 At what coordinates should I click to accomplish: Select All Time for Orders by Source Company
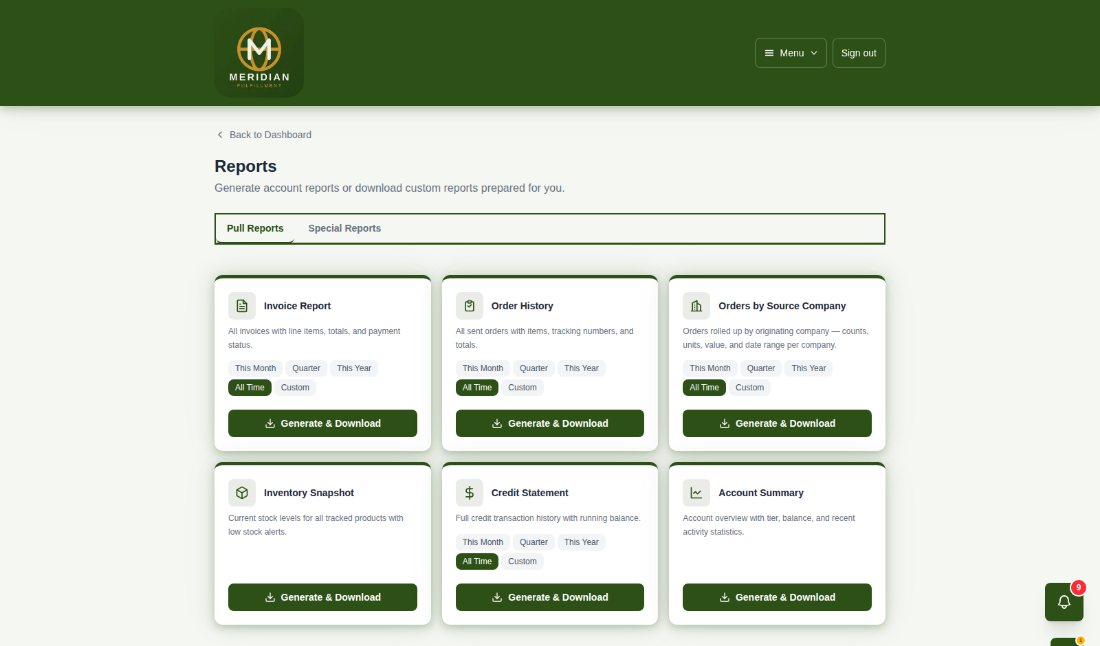(704, 387)
